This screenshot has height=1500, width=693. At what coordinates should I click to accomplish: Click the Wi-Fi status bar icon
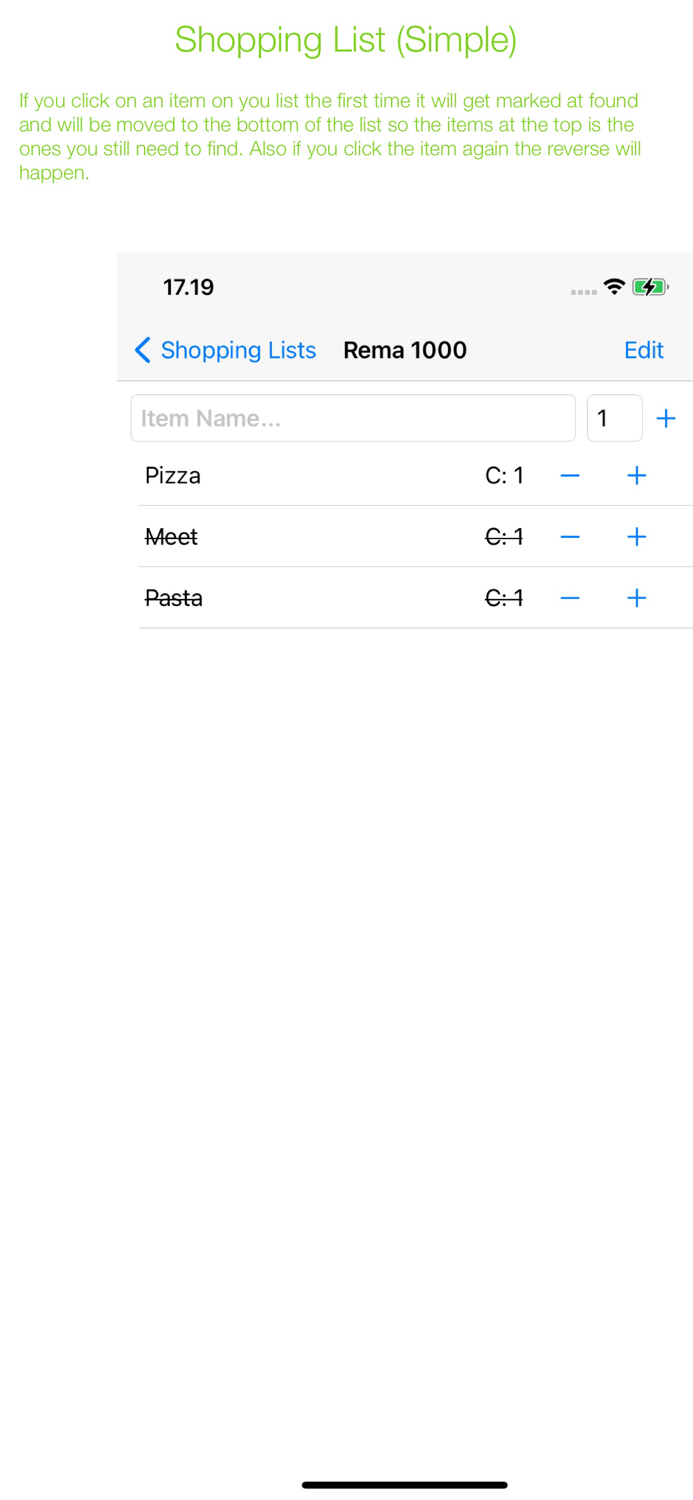tap(614, 286)
